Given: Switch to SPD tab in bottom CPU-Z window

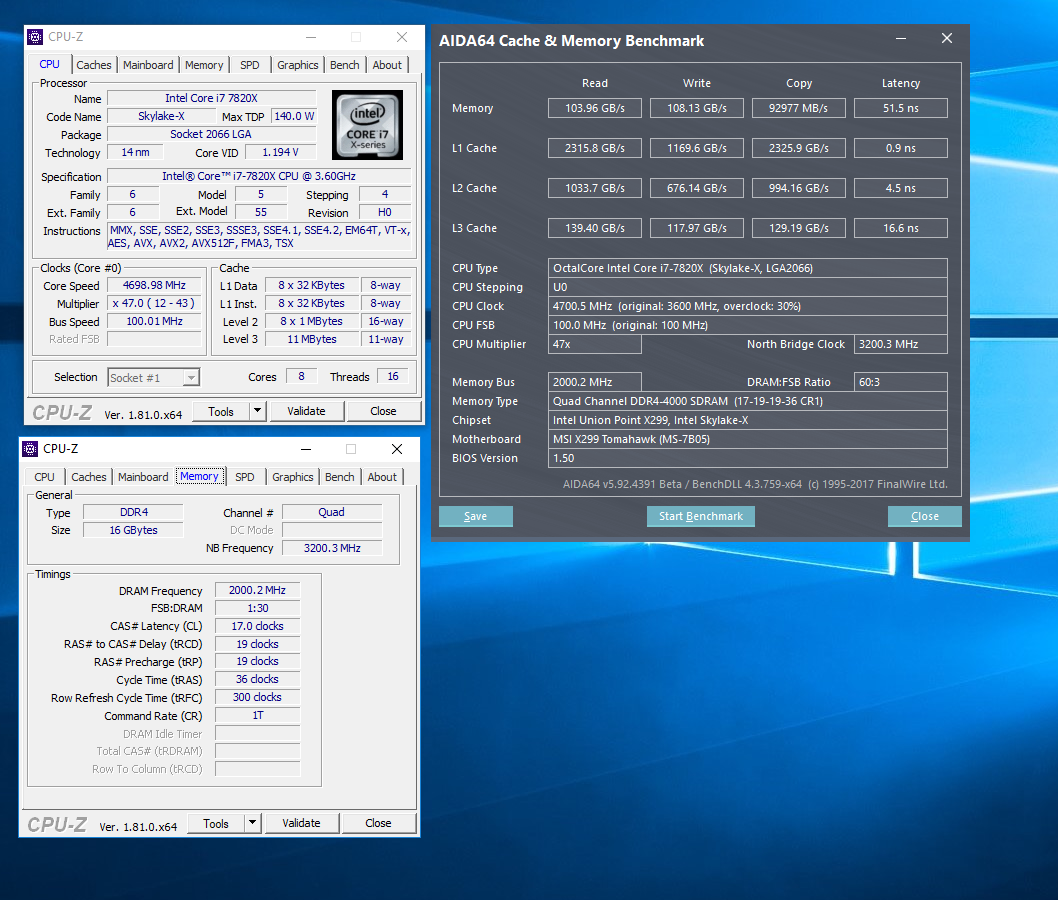Looking at the screenshot, I should coord(245,477).
